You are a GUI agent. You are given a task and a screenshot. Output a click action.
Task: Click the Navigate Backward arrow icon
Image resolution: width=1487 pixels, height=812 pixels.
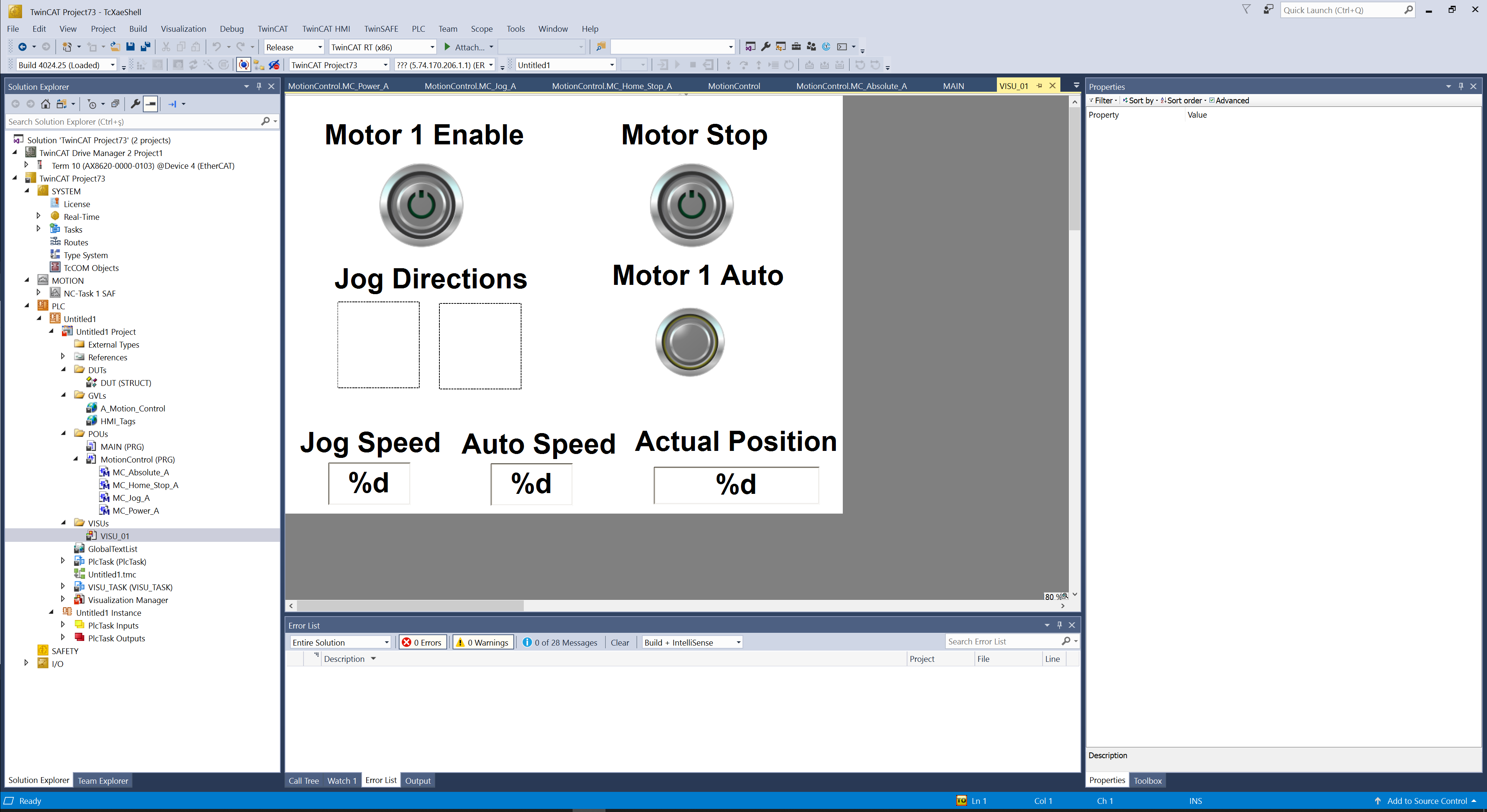[x=22, y=47]
